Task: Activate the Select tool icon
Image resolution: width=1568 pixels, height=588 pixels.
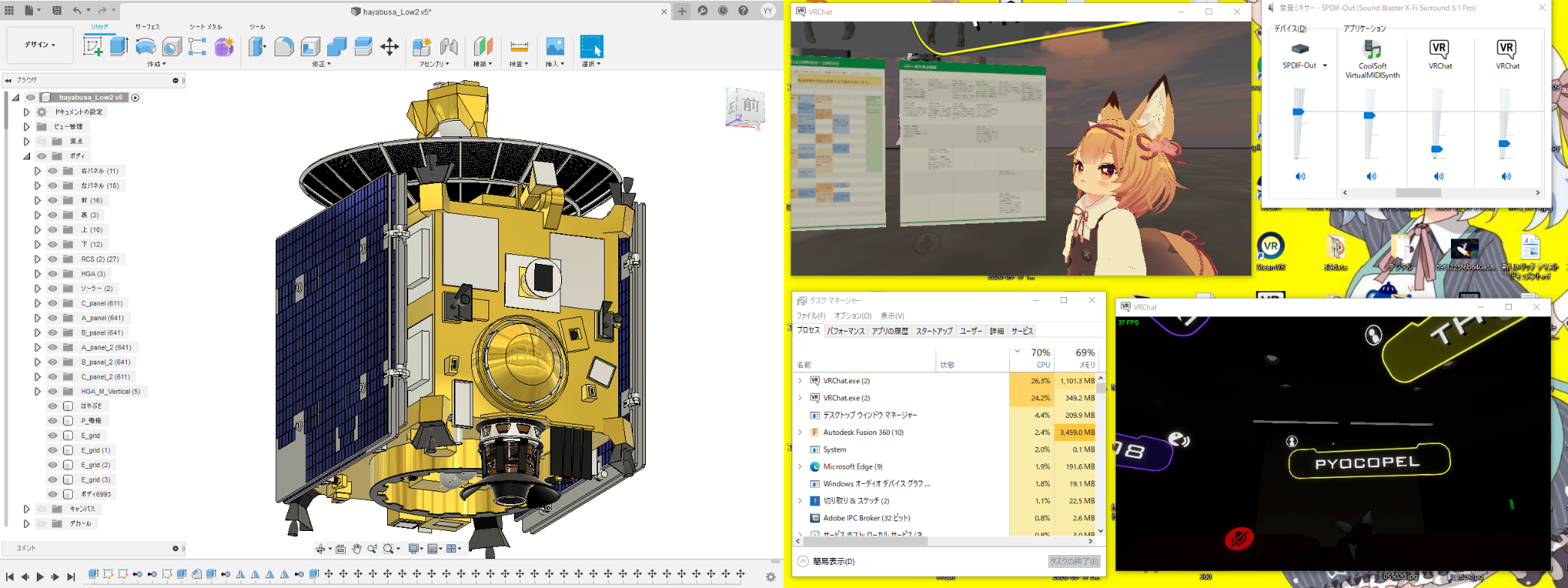Action: 591,46
